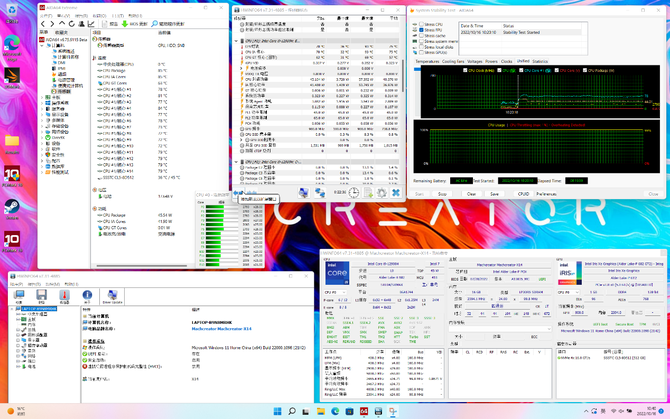Image resolution: width=670 pixels, height=419 pixels.
Task: Enable Stress GPU(s) checkbox
Action: pyautogui.click(x=421, y=53)
